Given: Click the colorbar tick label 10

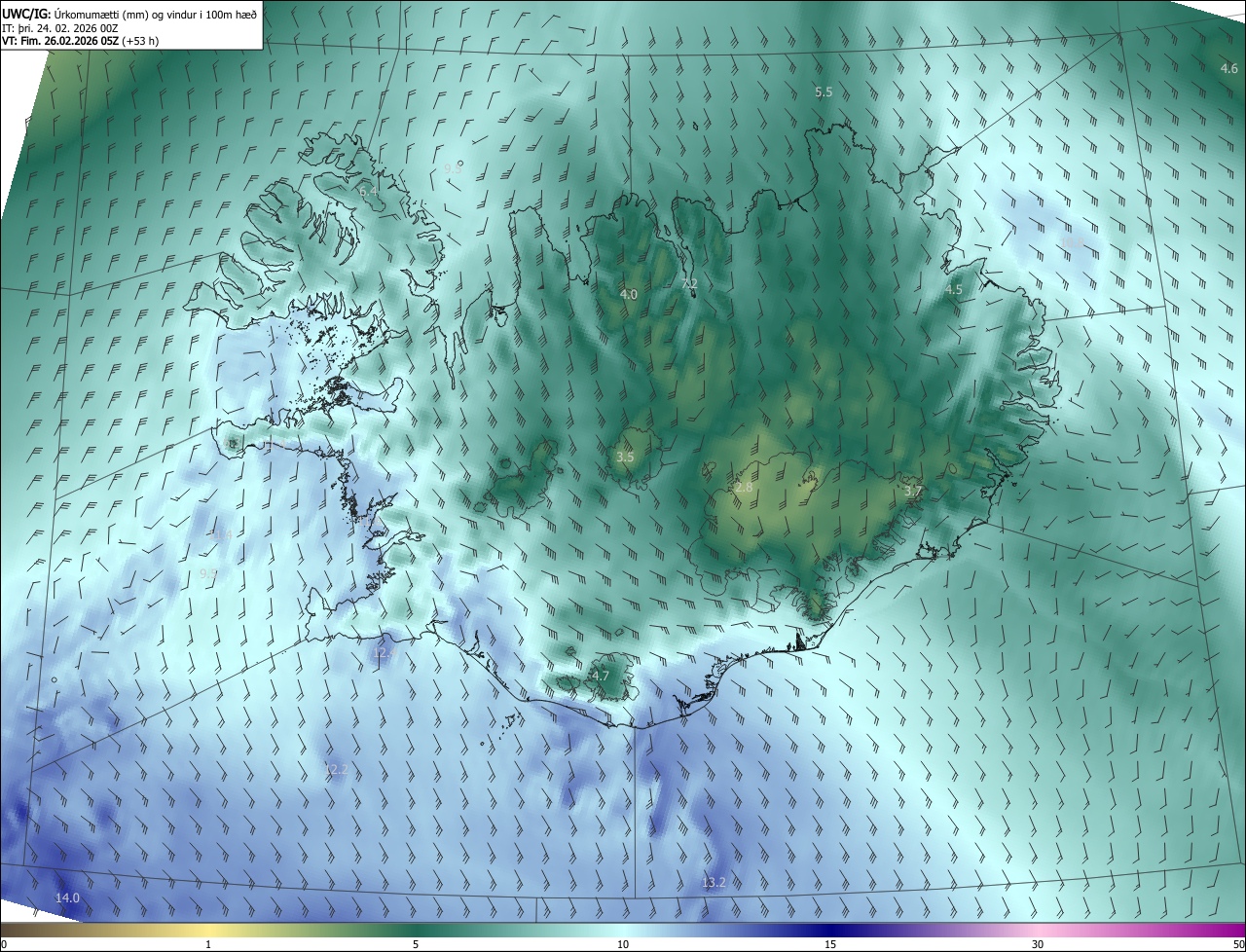Looking at the screenshot, I should (x=623, y=944).
